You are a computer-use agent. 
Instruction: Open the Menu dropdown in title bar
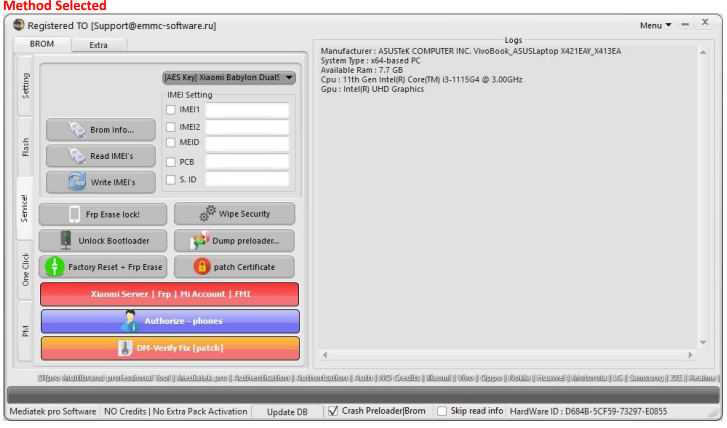tap(655, 26)
